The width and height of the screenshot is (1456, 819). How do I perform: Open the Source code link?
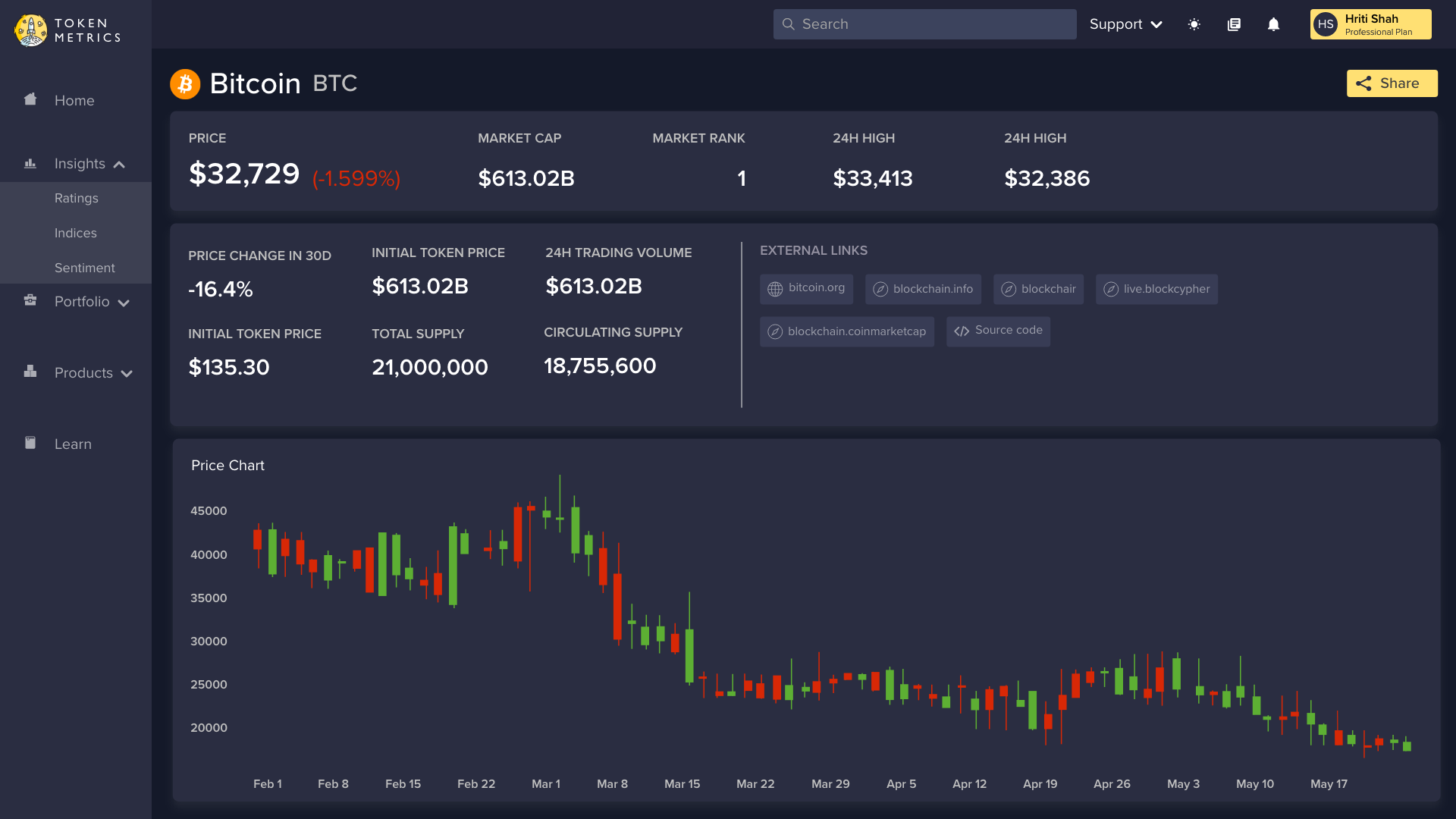(998, 331)
